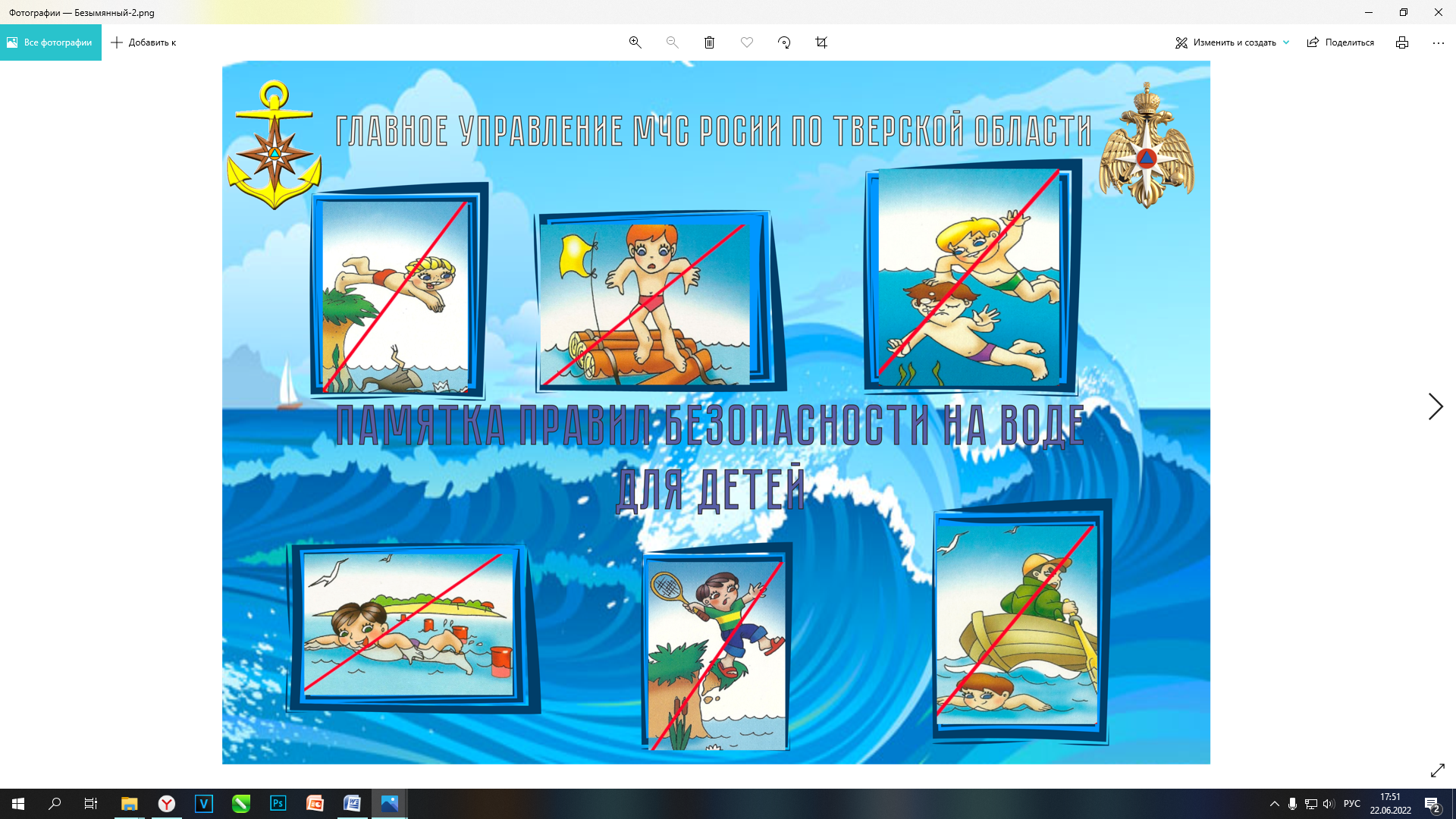Image resolution: width=1456 pixels, height=819 pixels.
Task: Rotate the photo
Action: click(784, 42)
